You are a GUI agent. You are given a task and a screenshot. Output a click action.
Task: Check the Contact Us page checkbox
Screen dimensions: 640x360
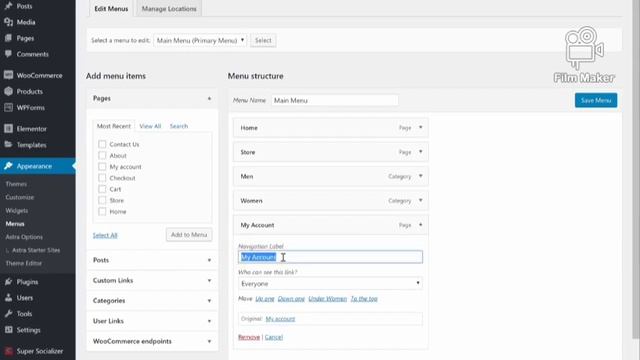point(102,144)
